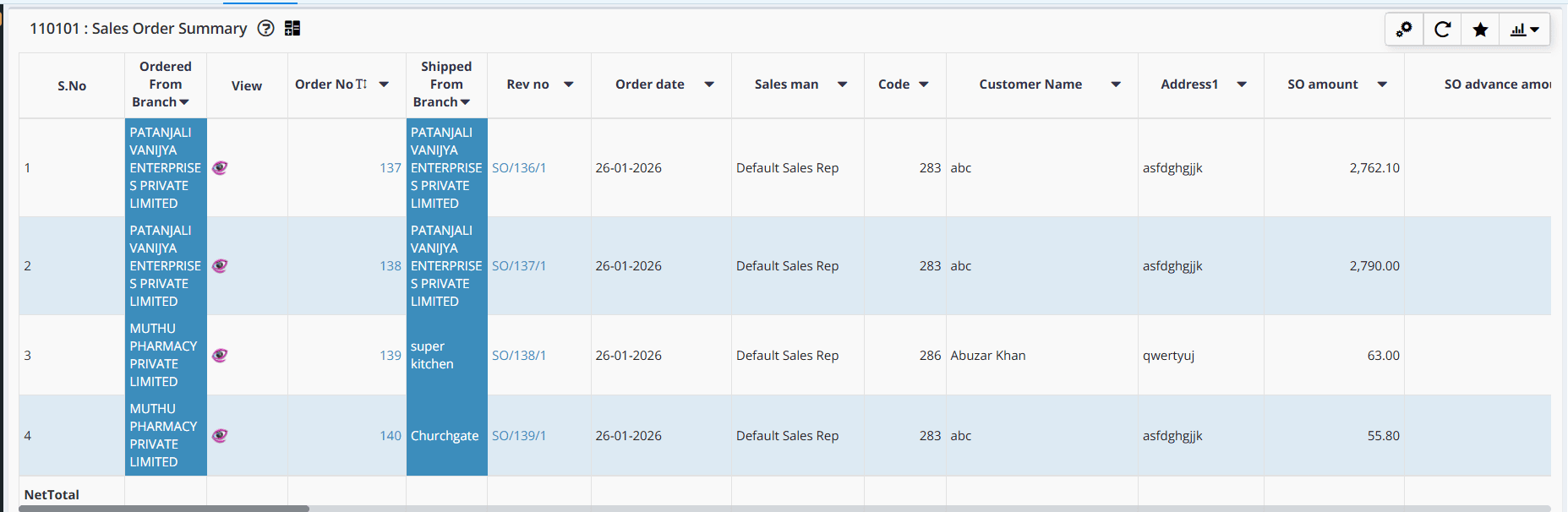Open help for Sales Order Summary
The image size is (1568, 512).
tap(265, 29)
